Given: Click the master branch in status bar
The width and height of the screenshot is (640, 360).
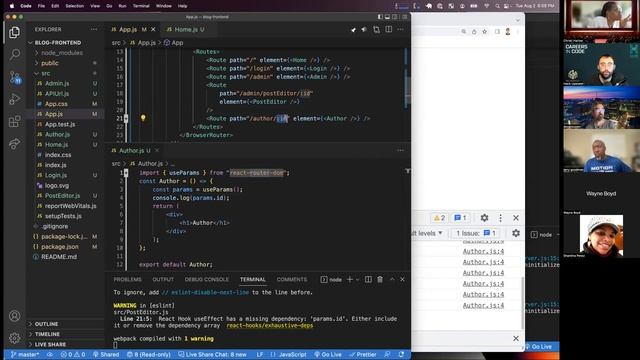Looking at the screenshot, I should 25,355.
